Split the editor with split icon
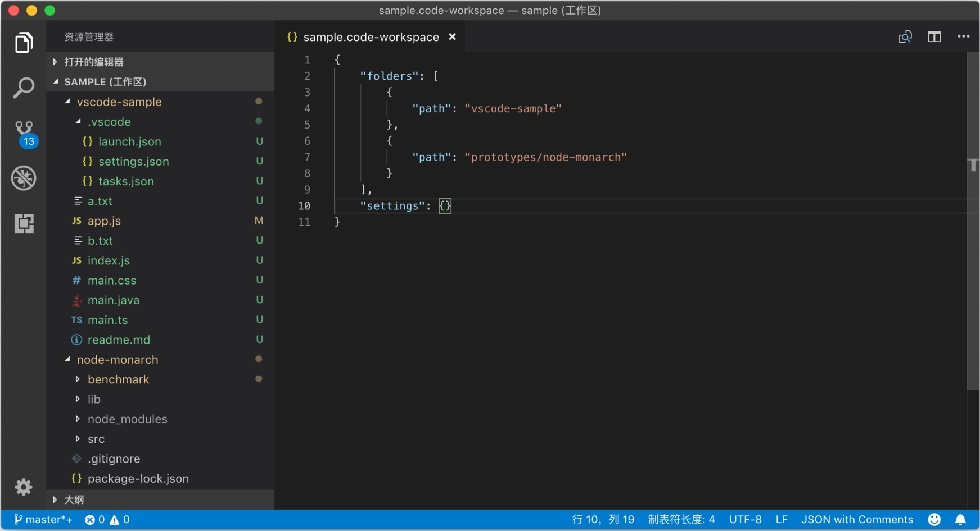980x531 pixels. click(934, 37)
